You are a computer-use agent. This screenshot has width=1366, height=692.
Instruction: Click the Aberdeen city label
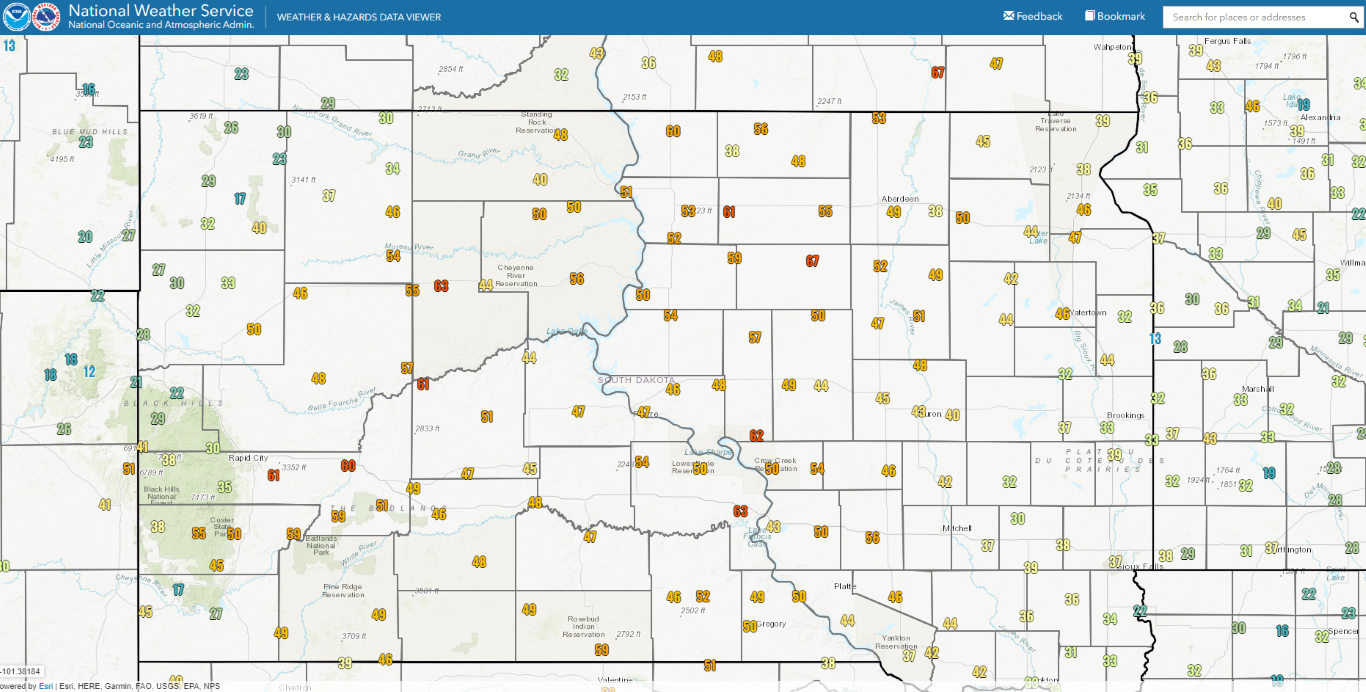coord(900,199)
